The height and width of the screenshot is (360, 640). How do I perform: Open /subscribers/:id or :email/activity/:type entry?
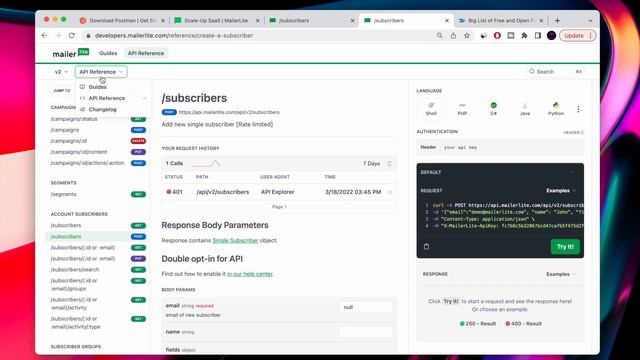[x=98, y=322]
